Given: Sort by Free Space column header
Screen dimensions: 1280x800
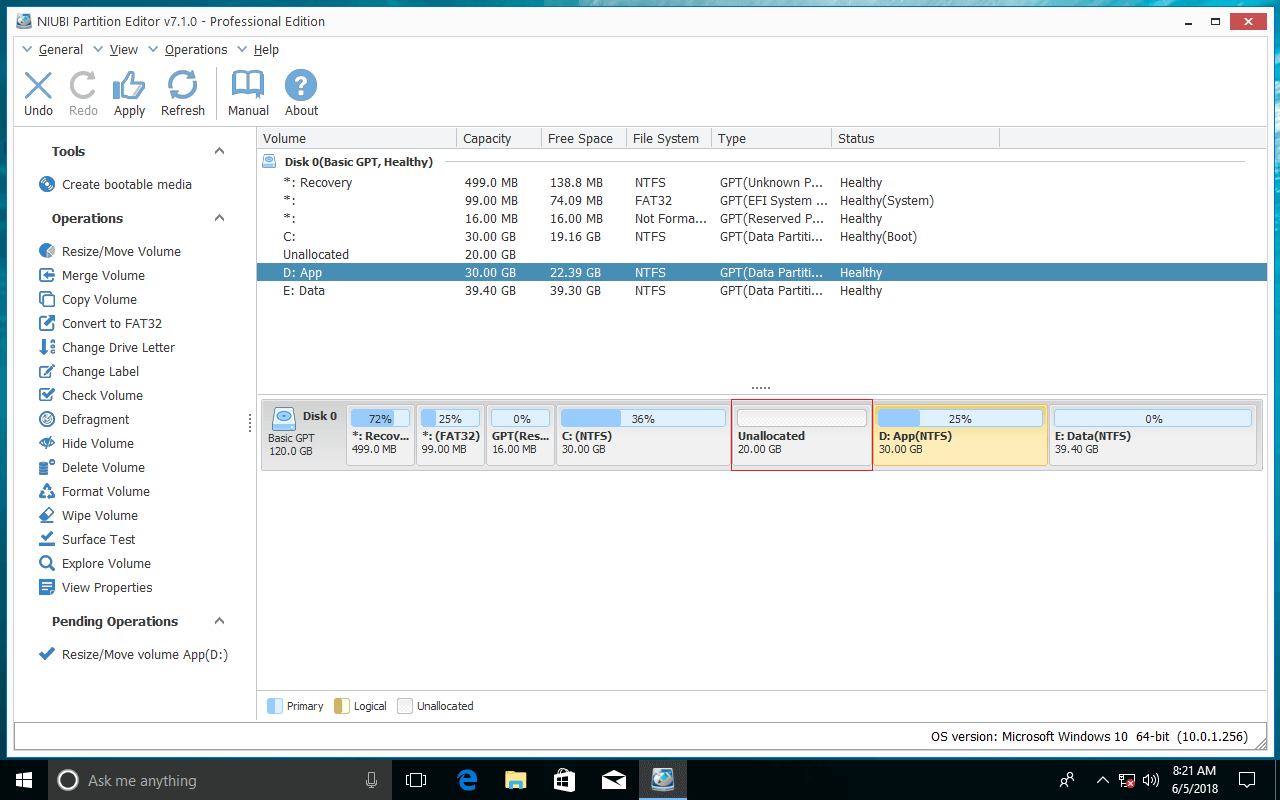Looking at the screenshot, I should click(584, 138).
